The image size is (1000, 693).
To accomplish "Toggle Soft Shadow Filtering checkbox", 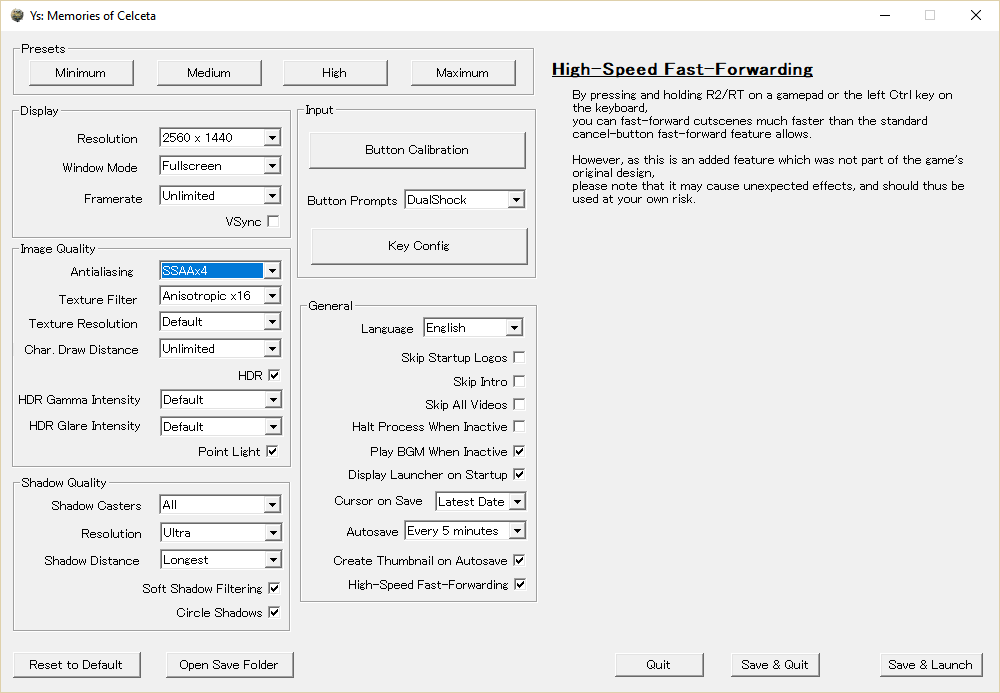I will 274,588.
